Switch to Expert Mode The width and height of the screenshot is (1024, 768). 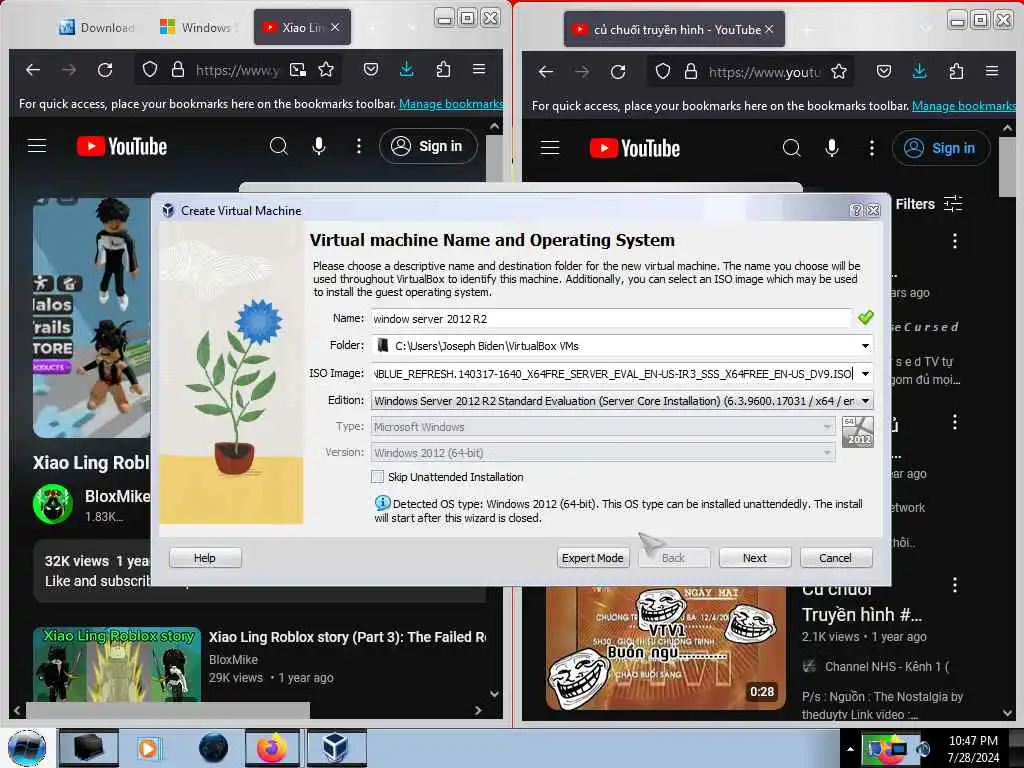pos(592,558)
